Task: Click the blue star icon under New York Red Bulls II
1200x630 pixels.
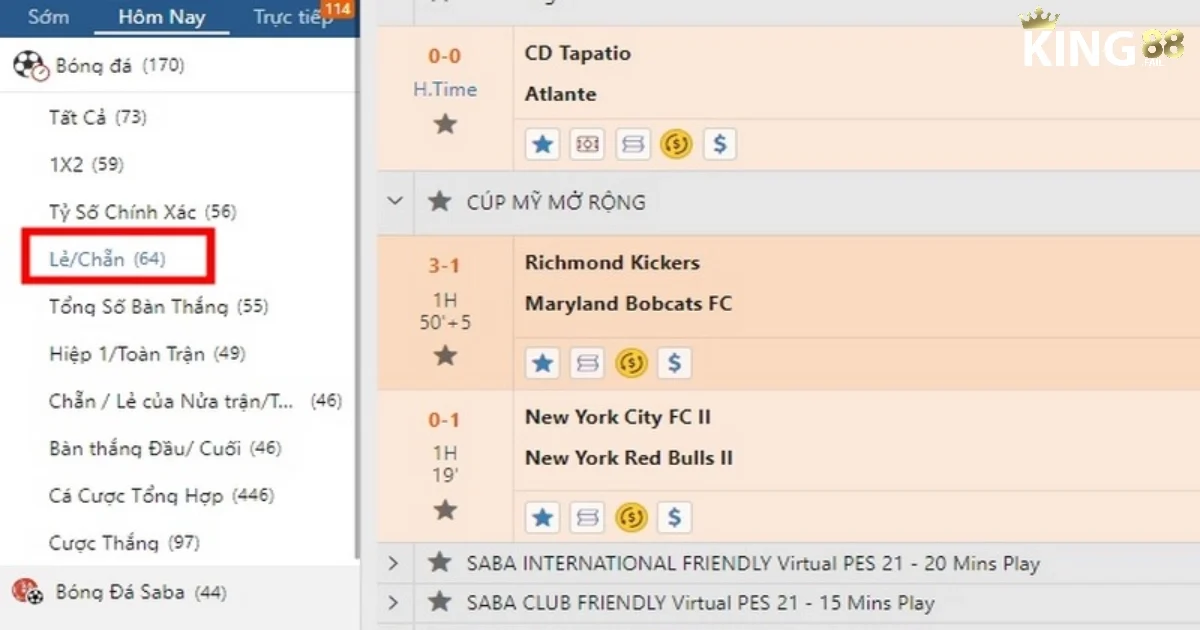Action: 543,517
